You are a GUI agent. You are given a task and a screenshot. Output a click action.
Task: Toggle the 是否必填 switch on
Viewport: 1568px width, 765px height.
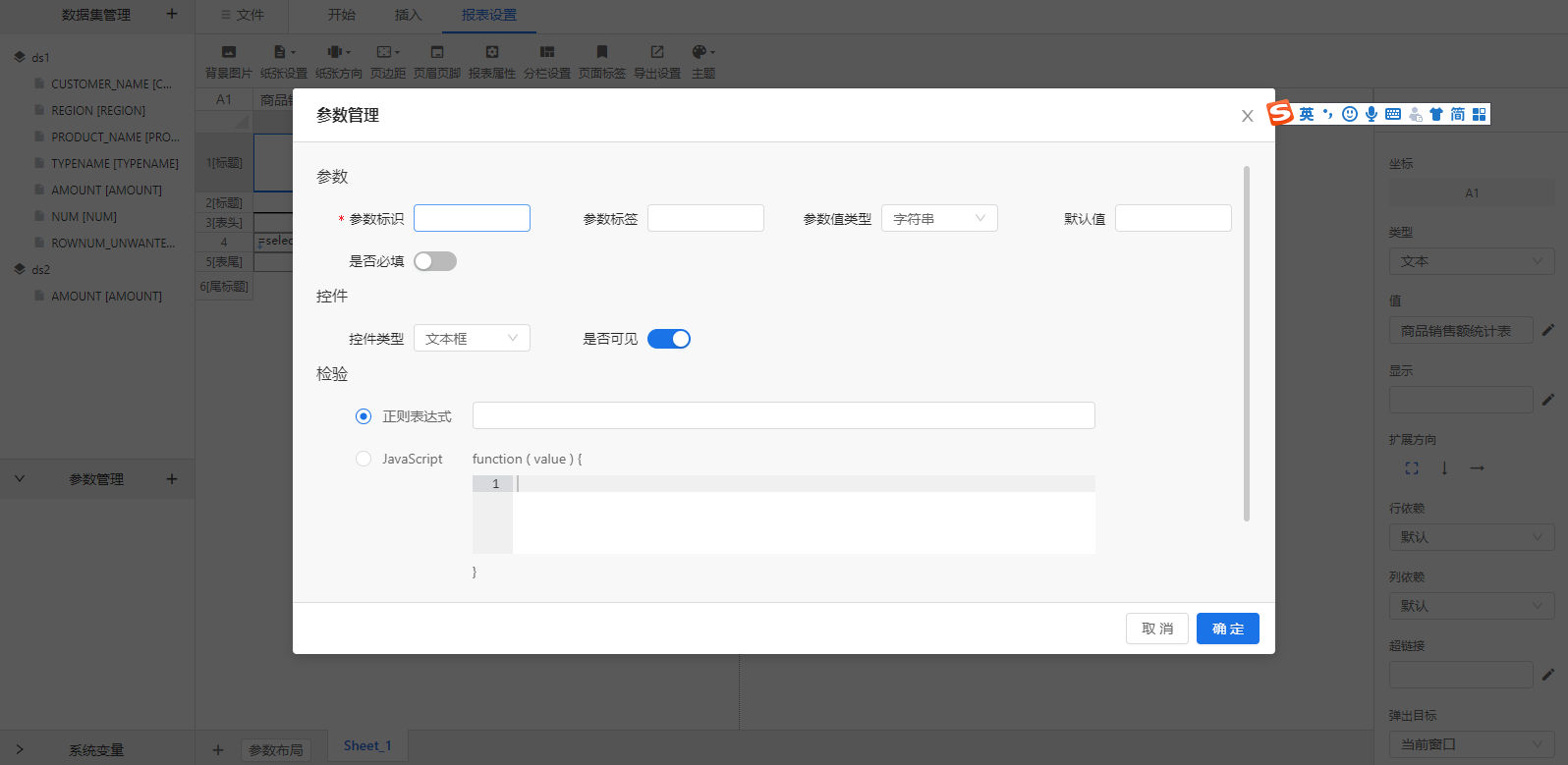(435, 261)
